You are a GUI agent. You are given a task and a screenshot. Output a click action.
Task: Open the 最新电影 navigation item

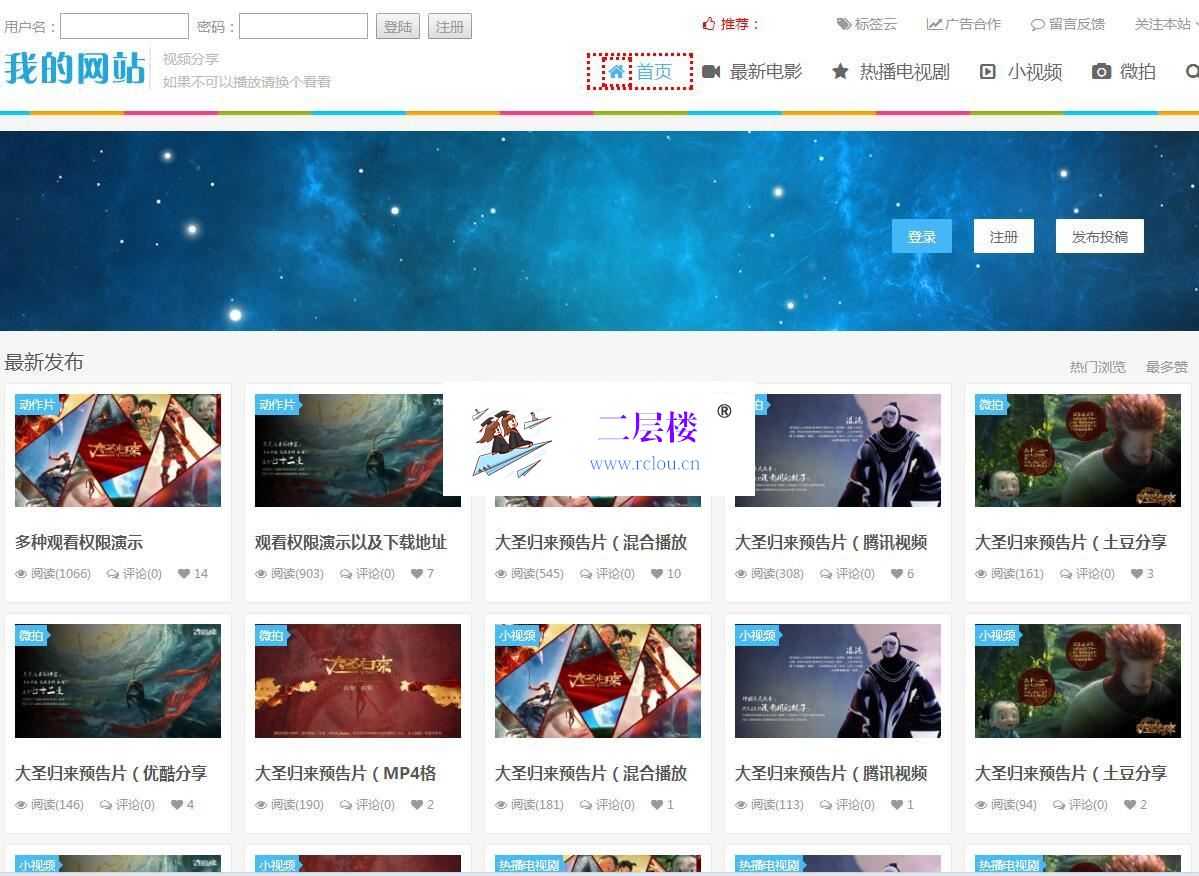pos(752,72)
